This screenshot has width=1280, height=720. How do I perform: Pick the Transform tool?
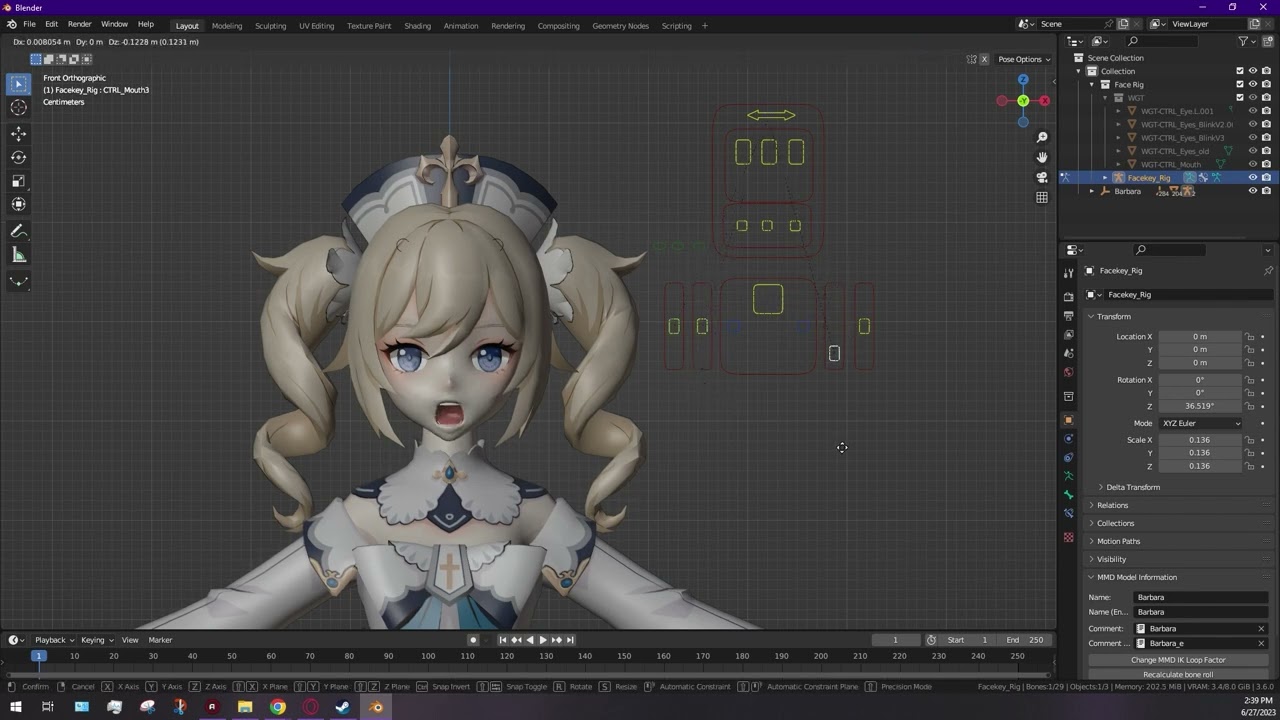[18, 204]
